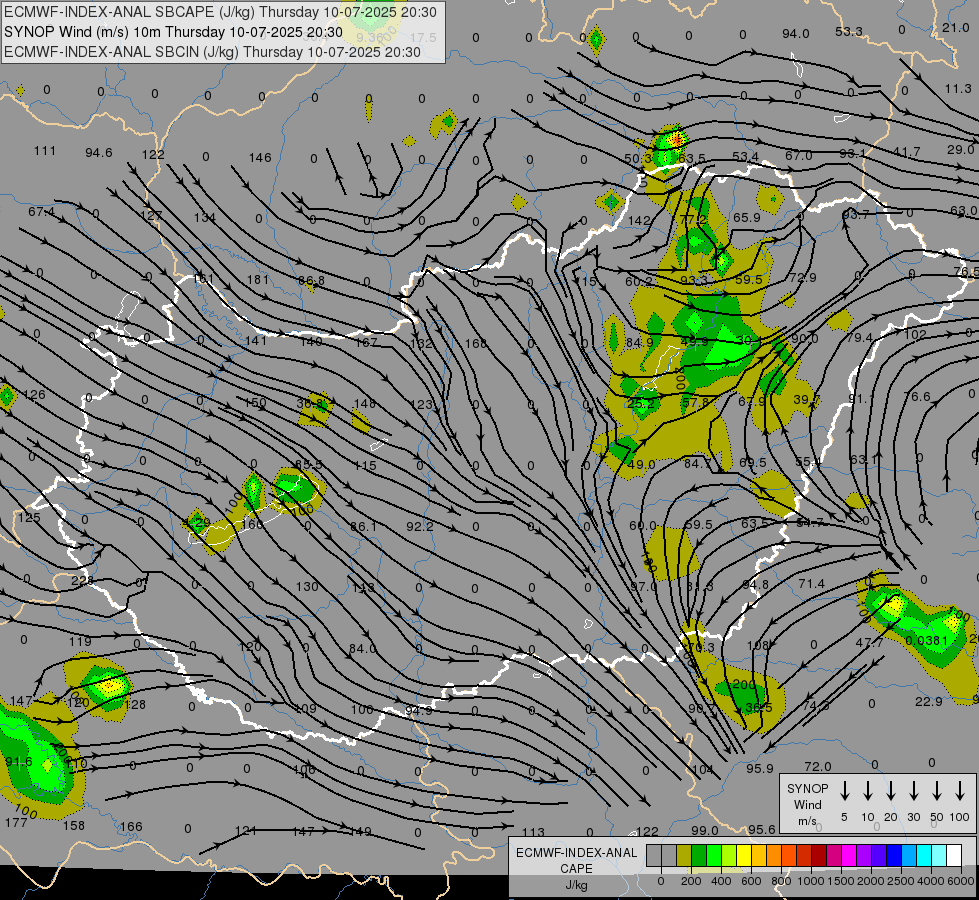
Task: Click the 400 tick label on CAPE scale
Action: click(x=721, y=881)
